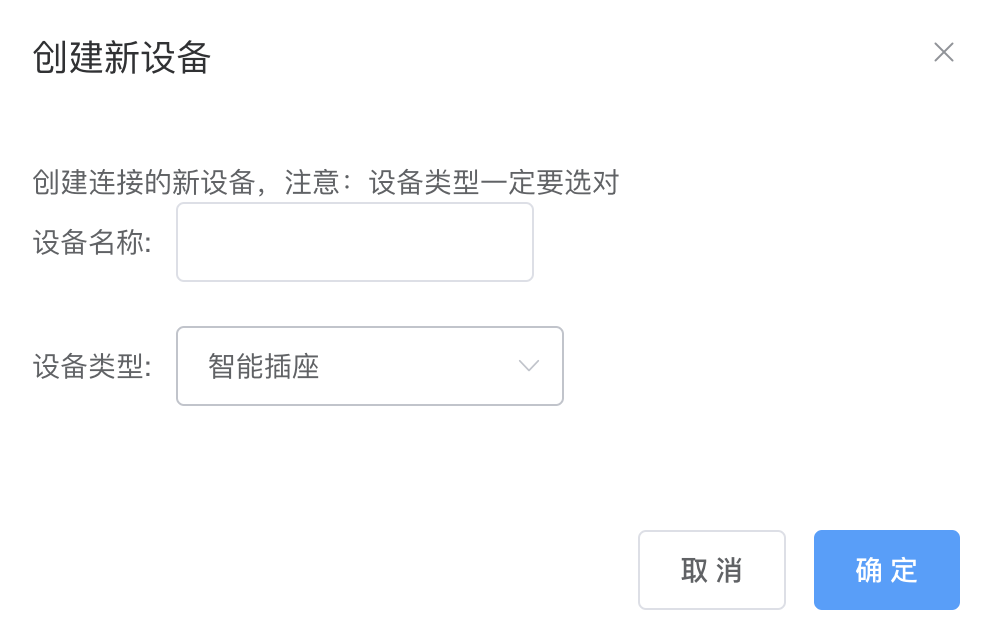This screenshot has height=644, width=986.
Task: Submit the new device form with 确定
Action: [x=886, y=570]
